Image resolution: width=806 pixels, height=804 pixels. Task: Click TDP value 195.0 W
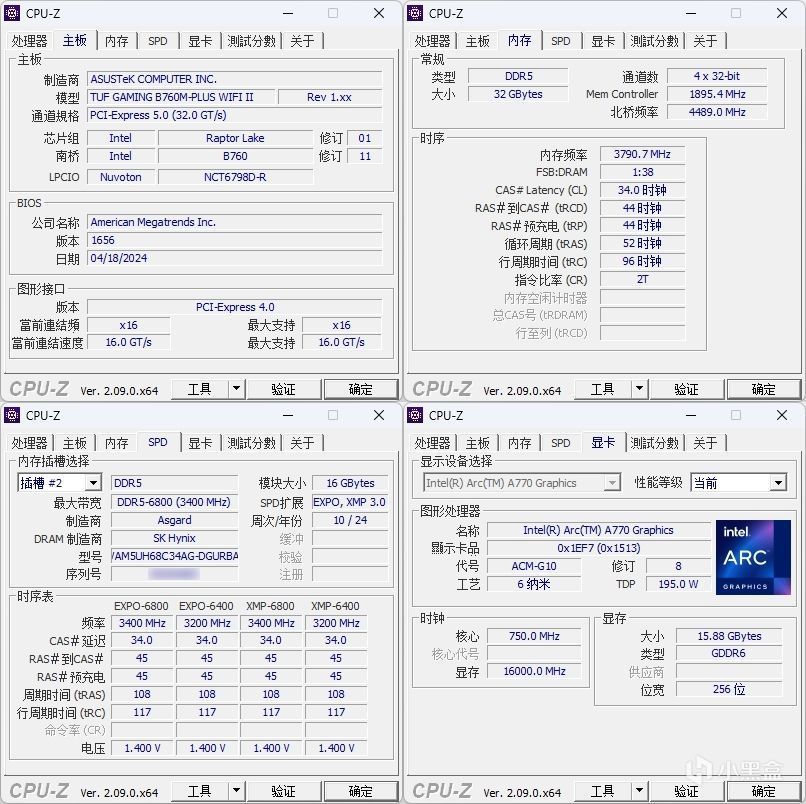click(678, 584)
